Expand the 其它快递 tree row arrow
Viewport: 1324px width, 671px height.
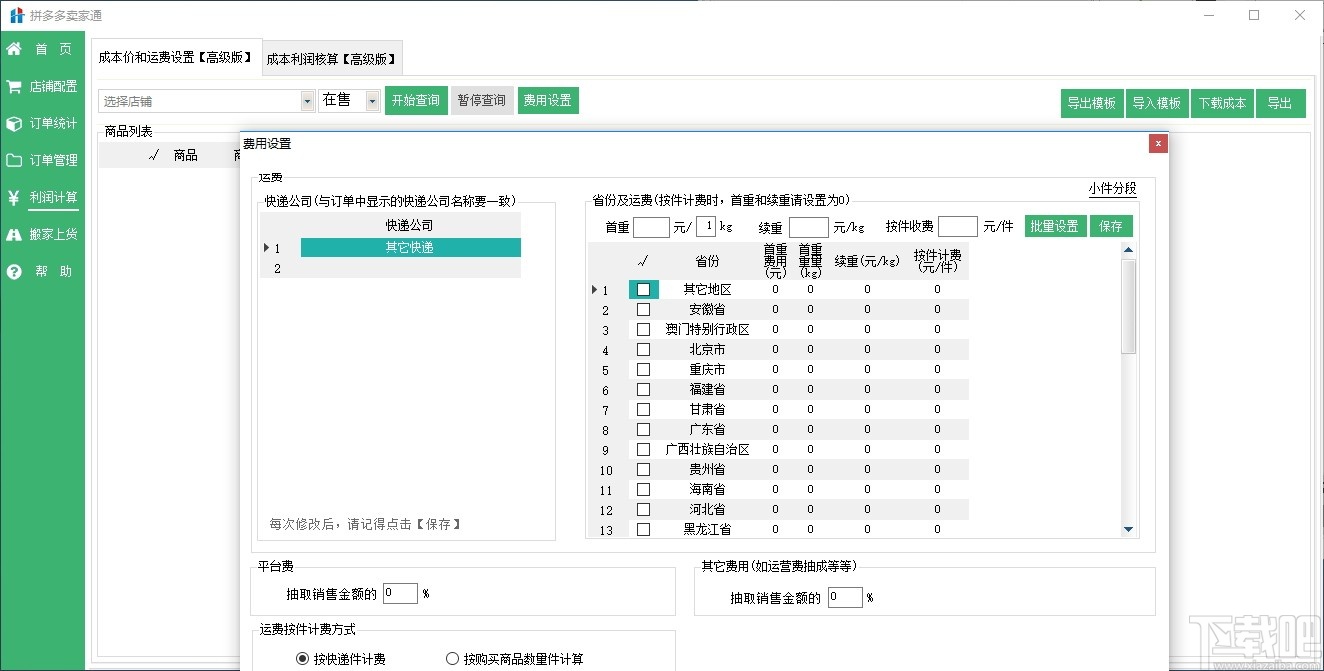click(x=266, y=247)
